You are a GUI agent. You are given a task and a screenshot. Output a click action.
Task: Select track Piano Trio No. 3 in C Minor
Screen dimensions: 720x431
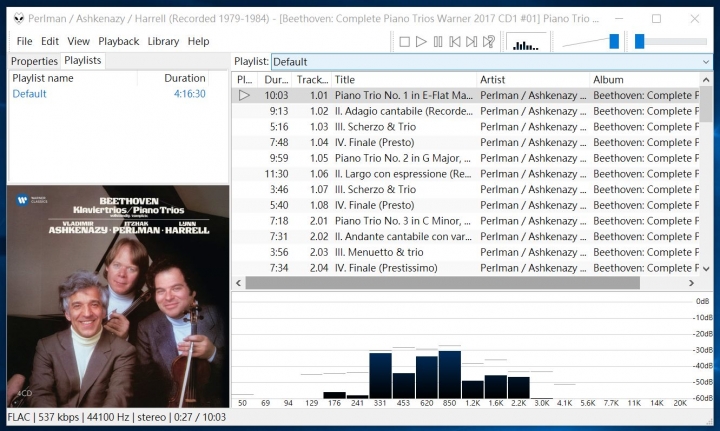466,221
